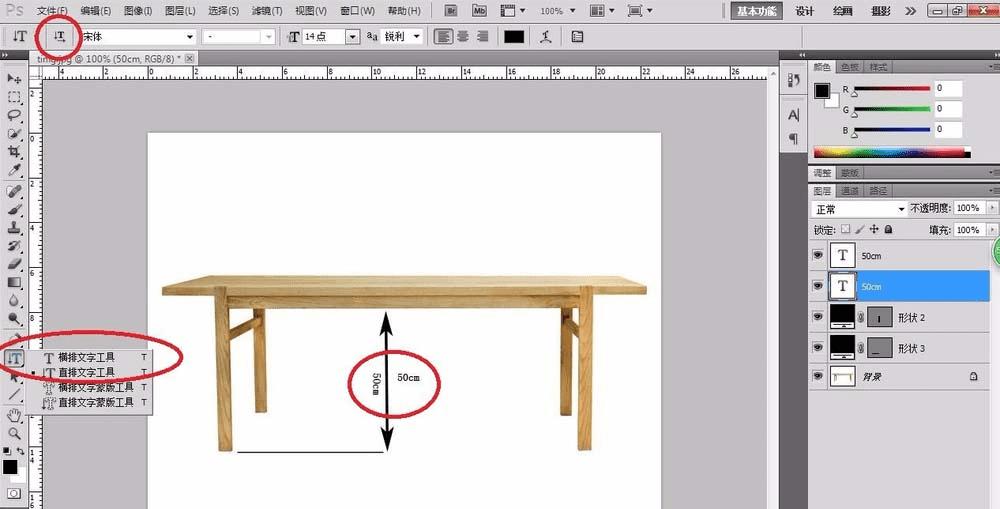Screen dimensions: 1000x509
Task: Select the Move tool
Action: click(14, 78)
